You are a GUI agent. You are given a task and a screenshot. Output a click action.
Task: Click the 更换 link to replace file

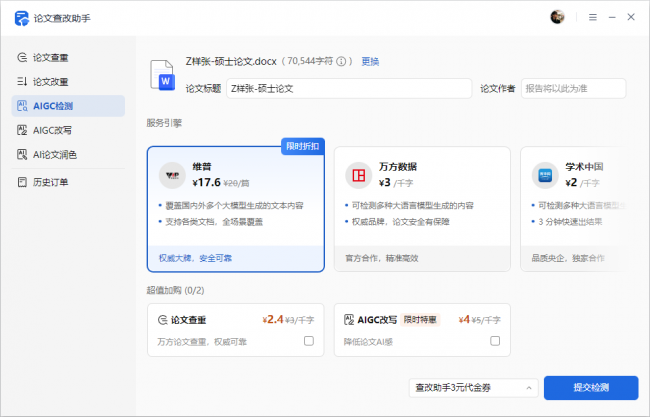click(x=370, y=62)
